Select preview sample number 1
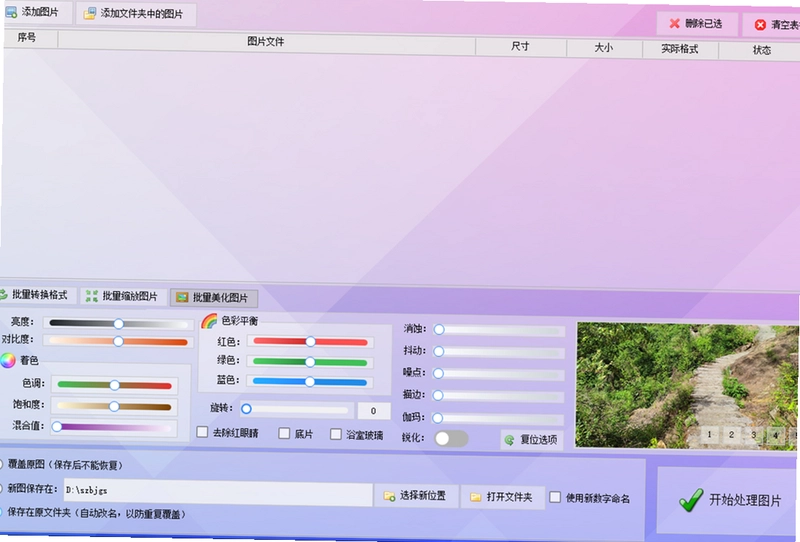Viewport: 800px width, 542px height. point(709,434)
